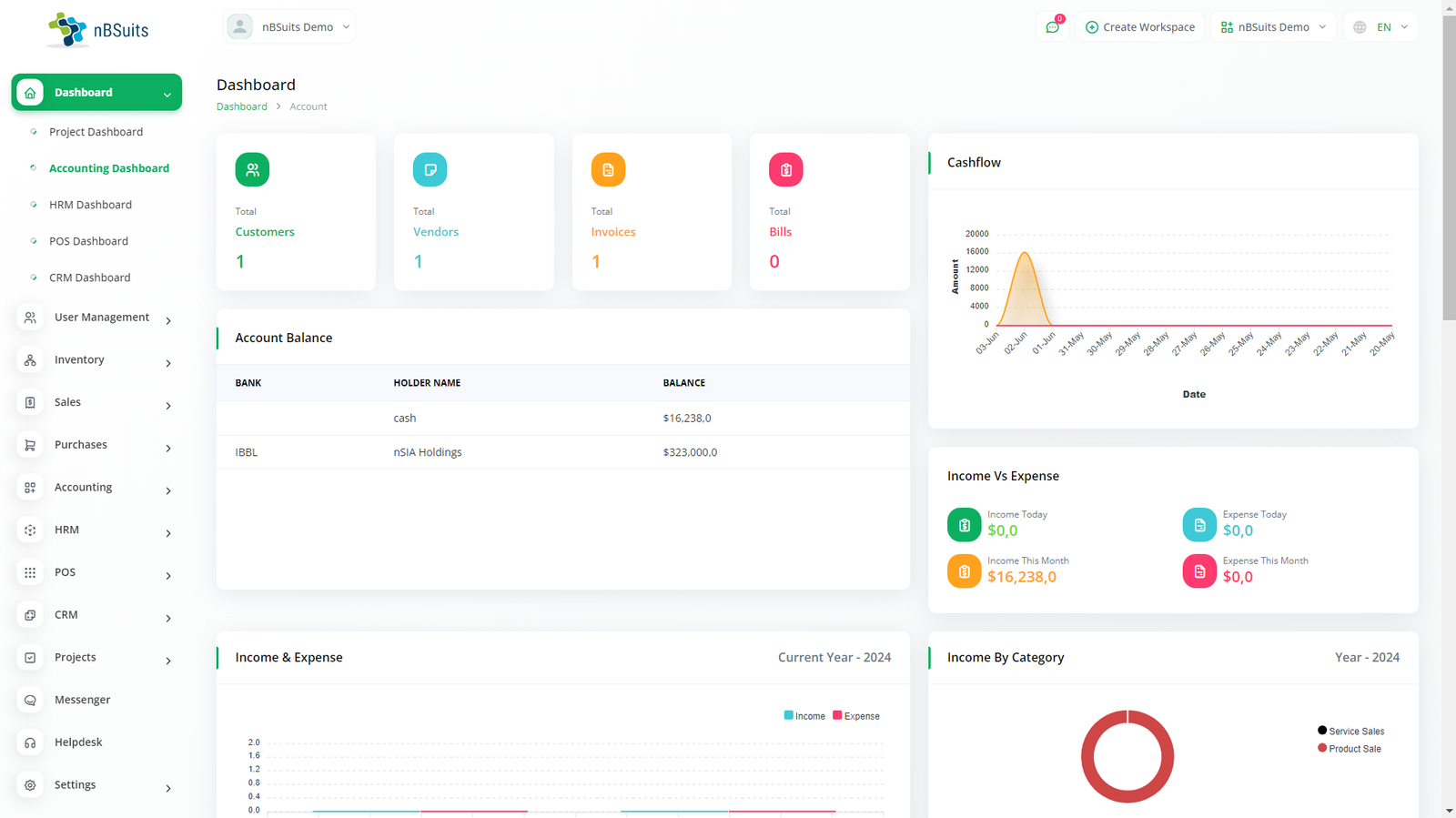Click the Customers label in total card
Viewport: 1456px width, 818px height.
[x=265, y=232]
